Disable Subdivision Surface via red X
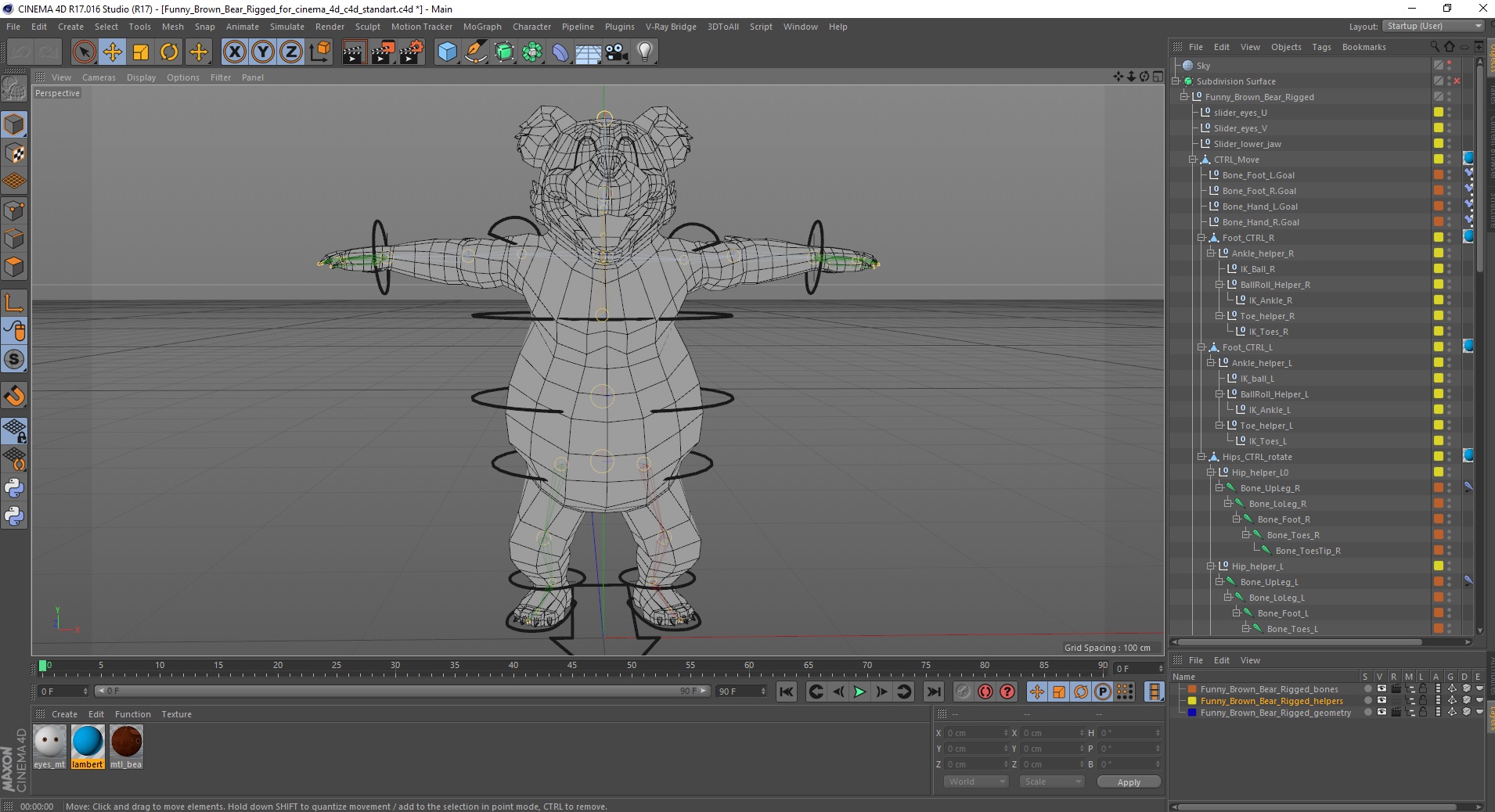This screenshot has height=812, width=1495. point(1457,81)
